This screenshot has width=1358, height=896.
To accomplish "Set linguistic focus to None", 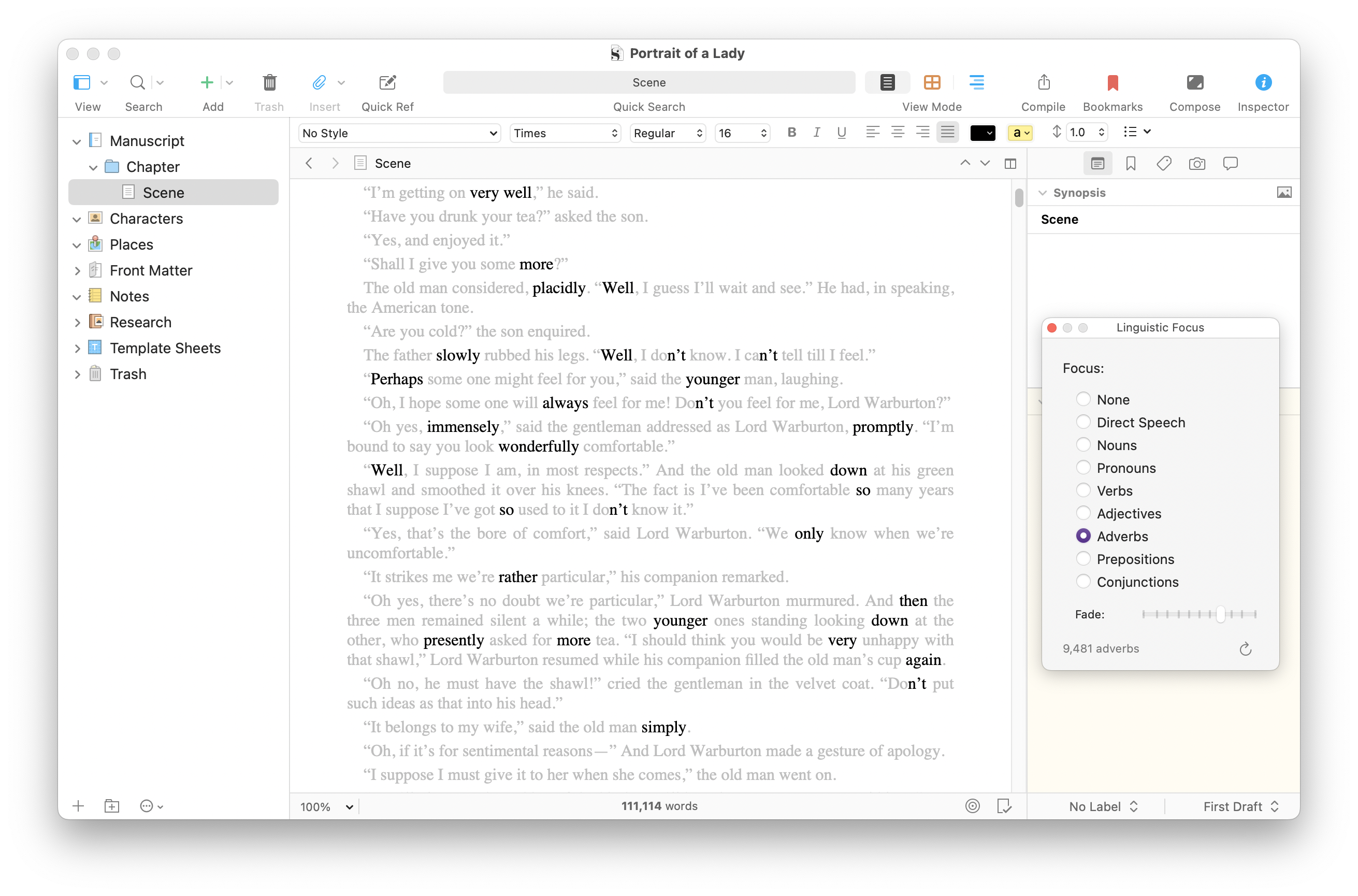I will (x=1082, y=399).
